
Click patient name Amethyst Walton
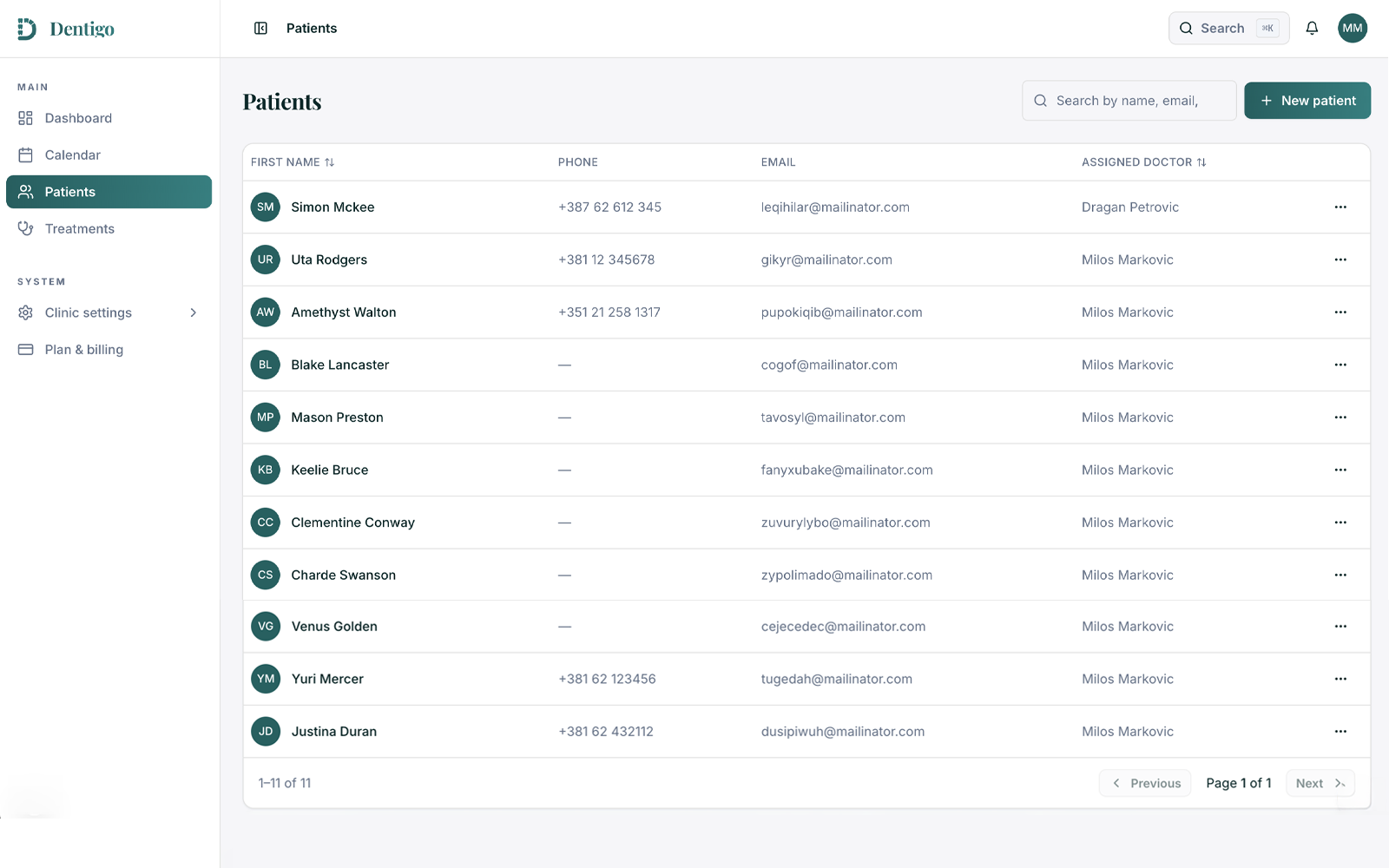coord(344,312)
